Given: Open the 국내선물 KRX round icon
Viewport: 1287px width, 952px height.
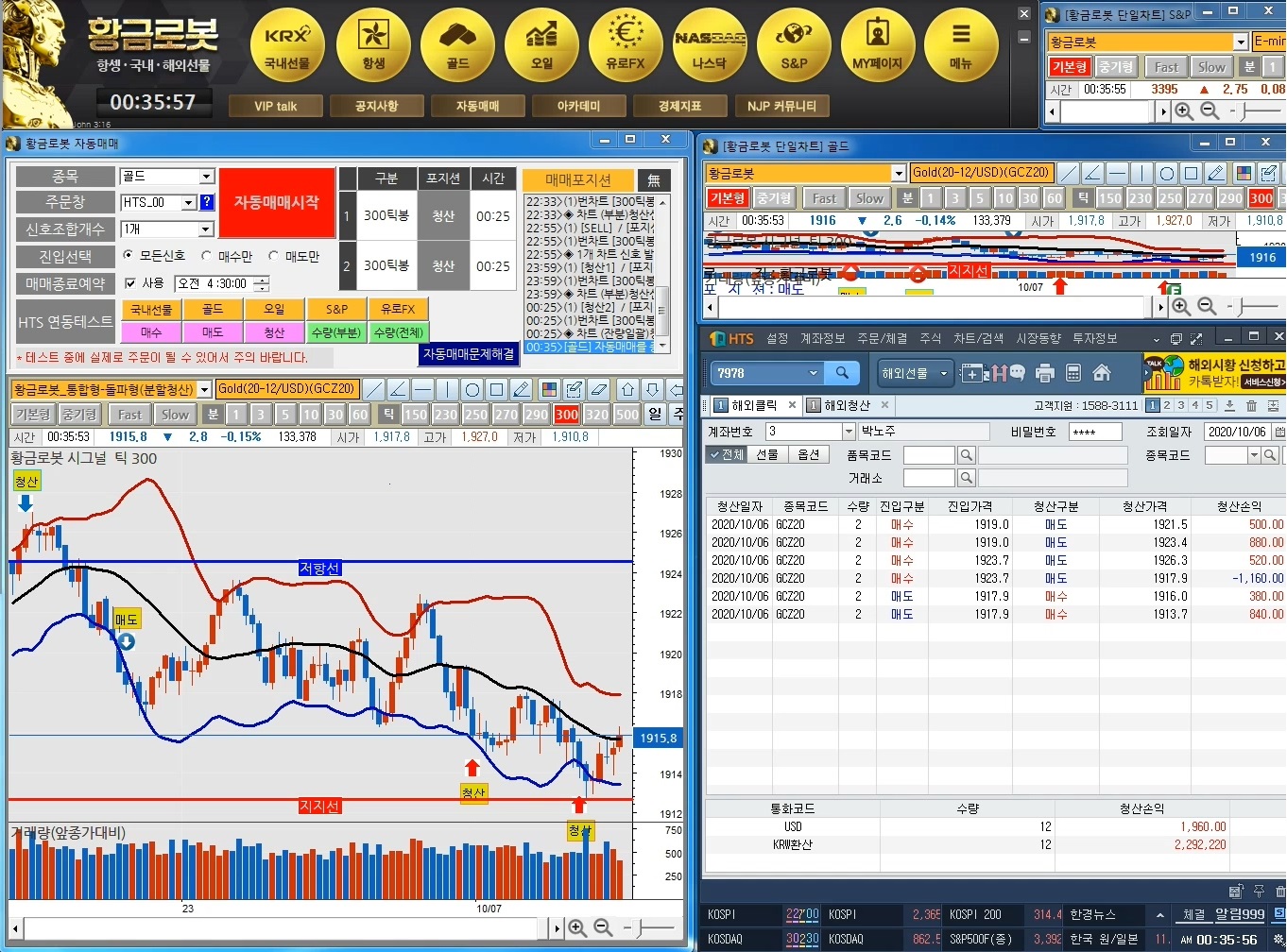Looking at the screenshot, I should (x=287, y=44).
